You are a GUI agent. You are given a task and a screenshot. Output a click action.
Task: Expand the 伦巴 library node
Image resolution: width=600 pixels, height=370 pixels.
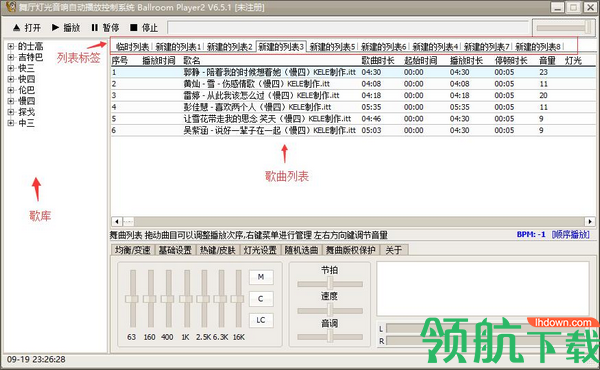click(11, 90)
